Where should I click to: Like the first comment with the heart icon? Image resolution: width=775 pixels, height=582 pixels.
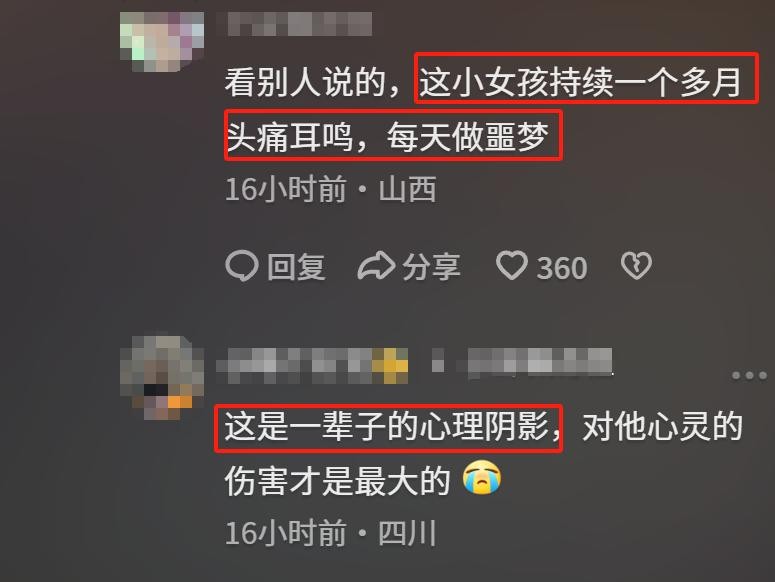point(512,266)
